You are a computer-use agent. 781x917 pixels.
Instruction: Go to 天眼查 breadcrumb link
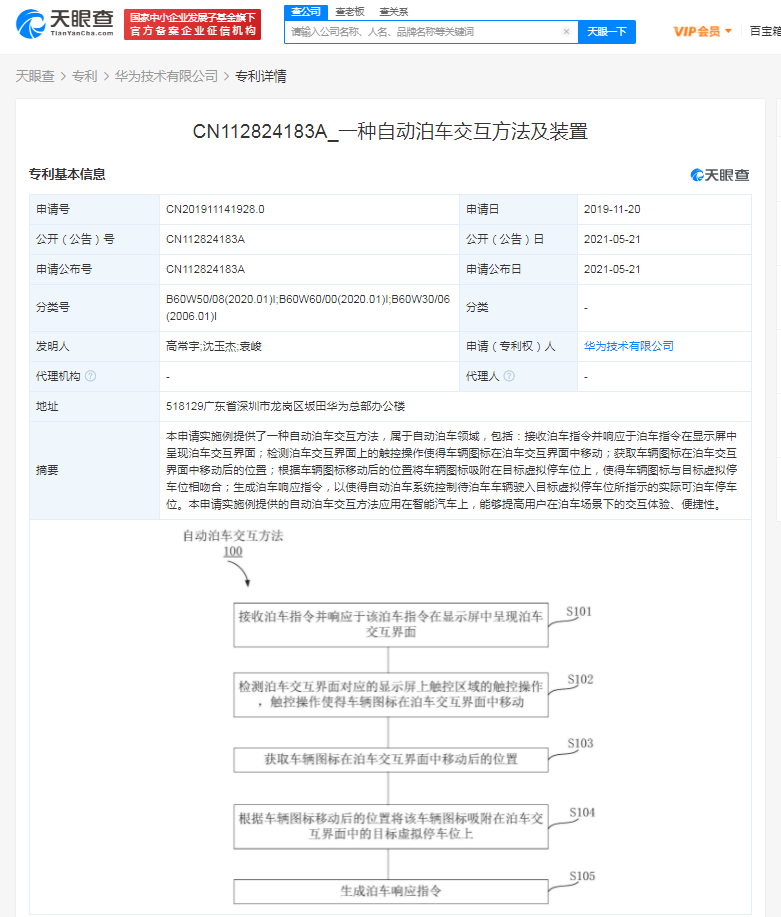(x=35, y=76)
